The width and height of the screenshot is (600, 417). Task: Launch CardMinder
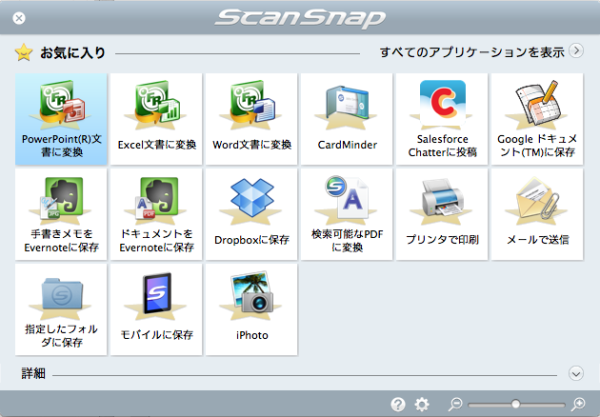347,119
